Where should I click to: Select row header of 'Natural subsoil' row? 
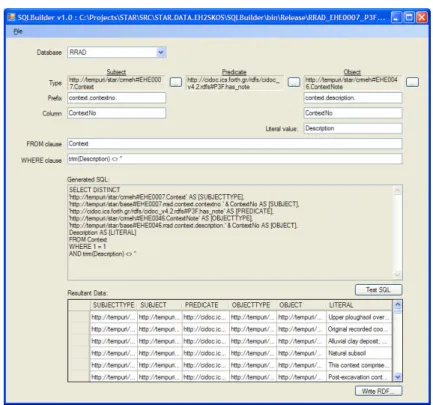pos(79,353)
